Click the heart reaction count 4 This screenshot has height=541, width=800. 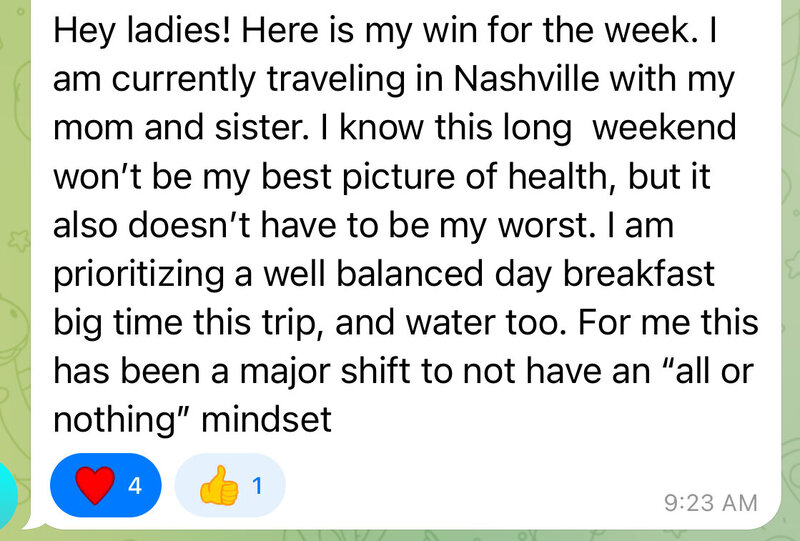click(135, 485)
